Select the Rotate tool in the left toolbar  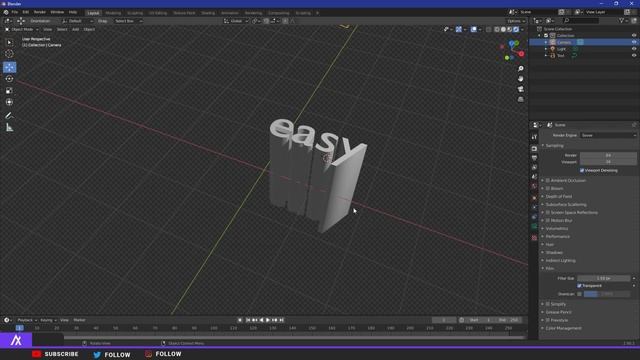click(x=9, y=79)
